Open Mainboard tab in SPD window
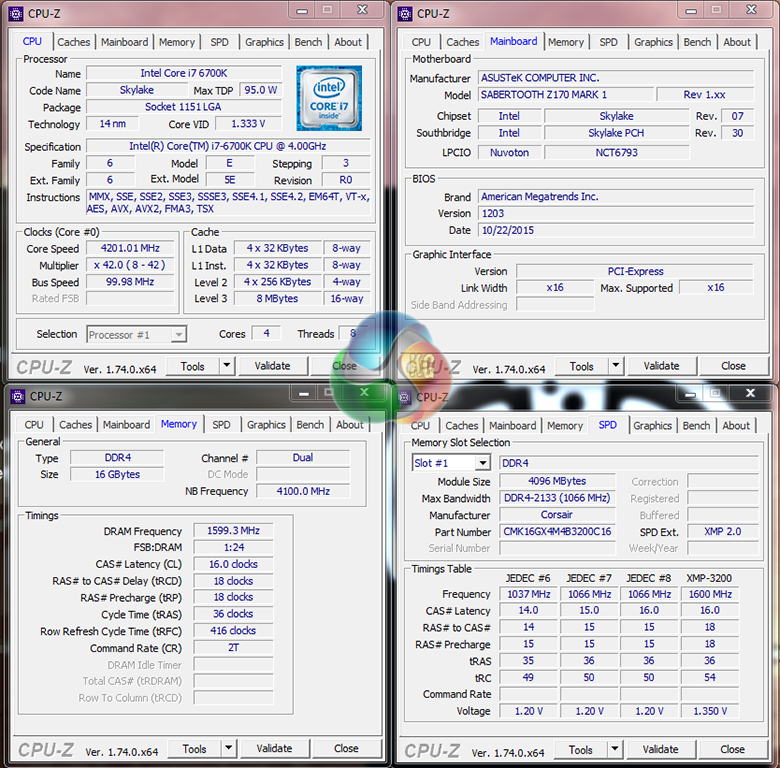 (x=512, y=426)
